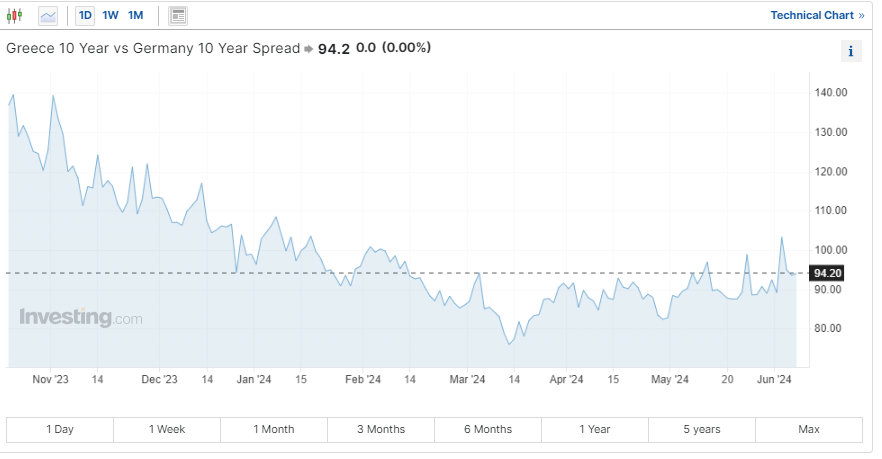
Task: Click the info 'i' icon
Action: point(851,52)
